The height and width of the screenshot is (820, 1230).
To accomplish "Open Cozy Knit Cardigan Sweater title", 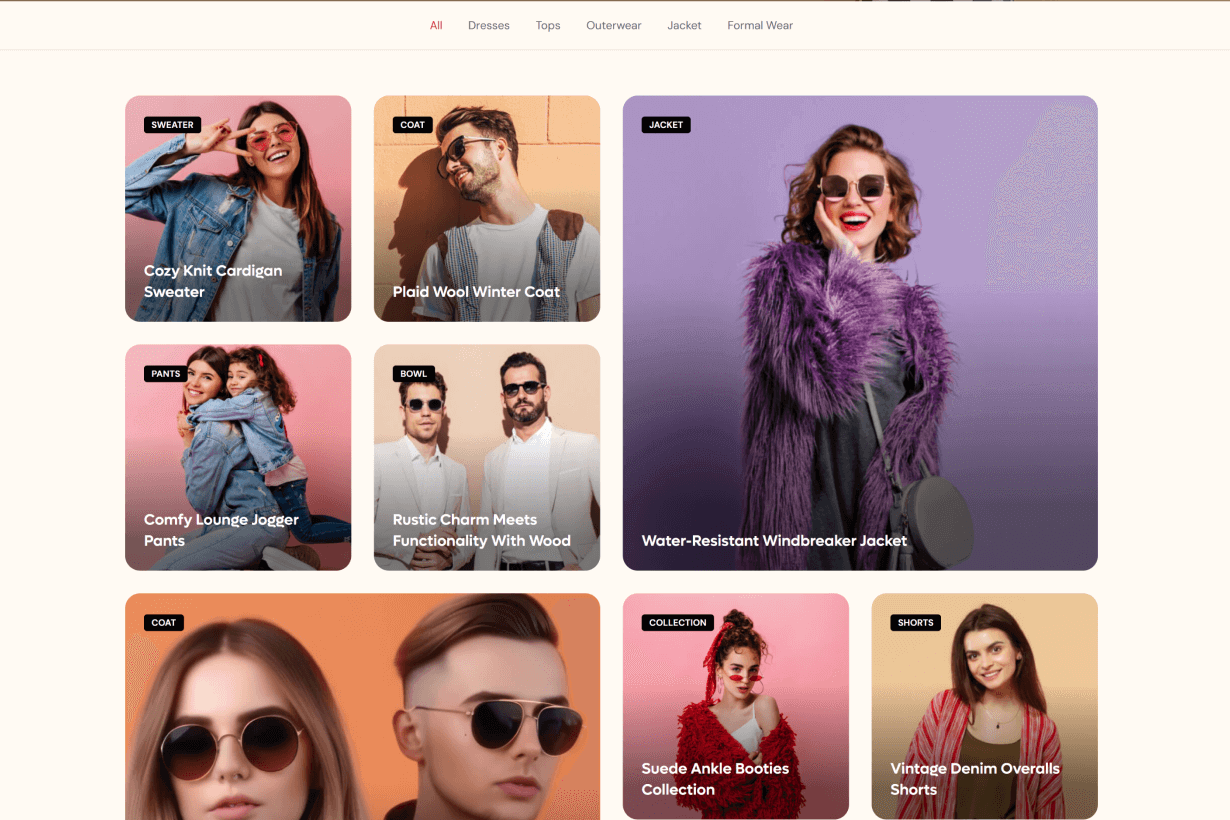I will [212, 281].
